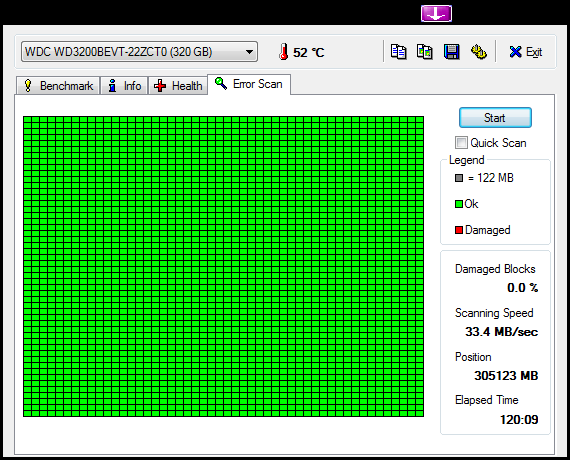Viewport: 570px width, 460px height.
Task: Click the Start scan button
Action: [495, 117]
